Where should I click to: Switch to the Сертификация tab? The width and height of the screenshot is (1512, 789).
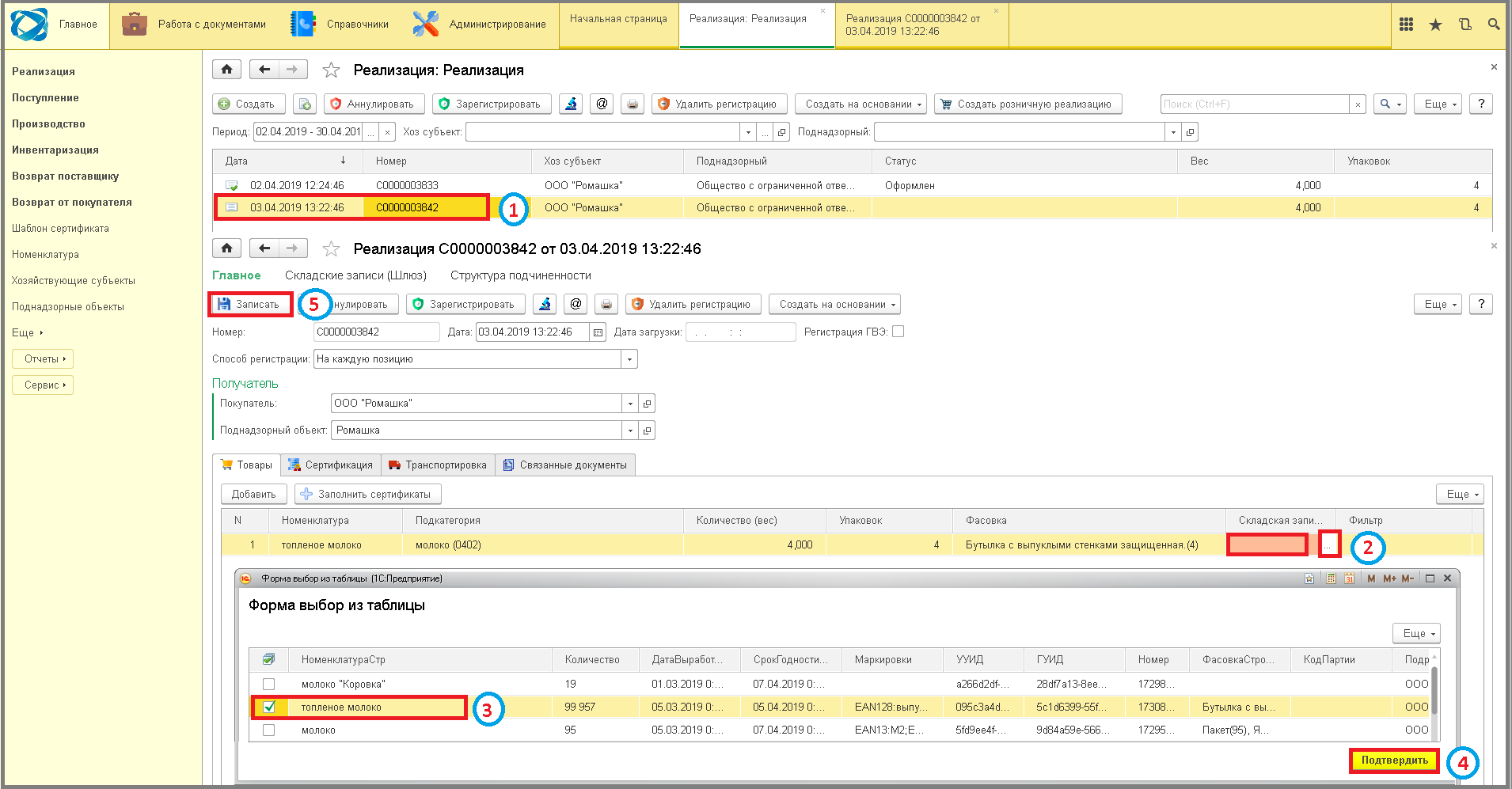(331, 465)
